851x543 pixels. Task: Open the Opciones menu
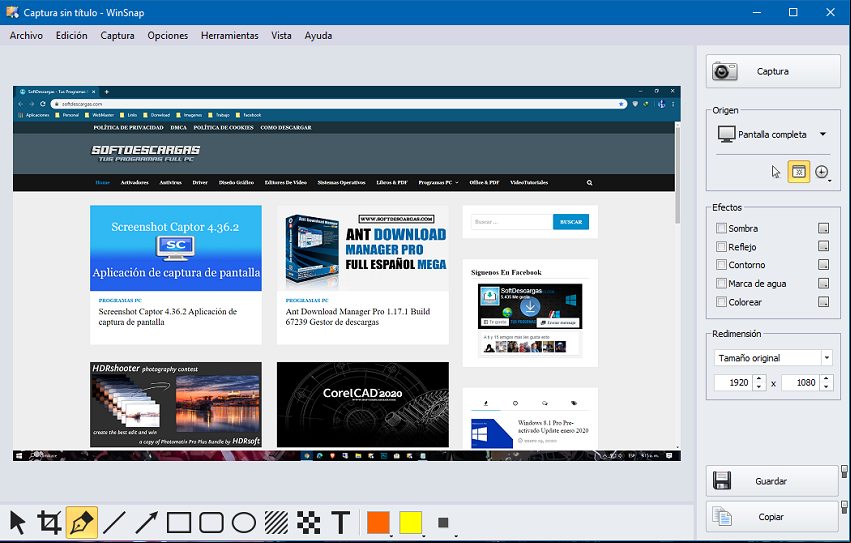tap(168, 36)
